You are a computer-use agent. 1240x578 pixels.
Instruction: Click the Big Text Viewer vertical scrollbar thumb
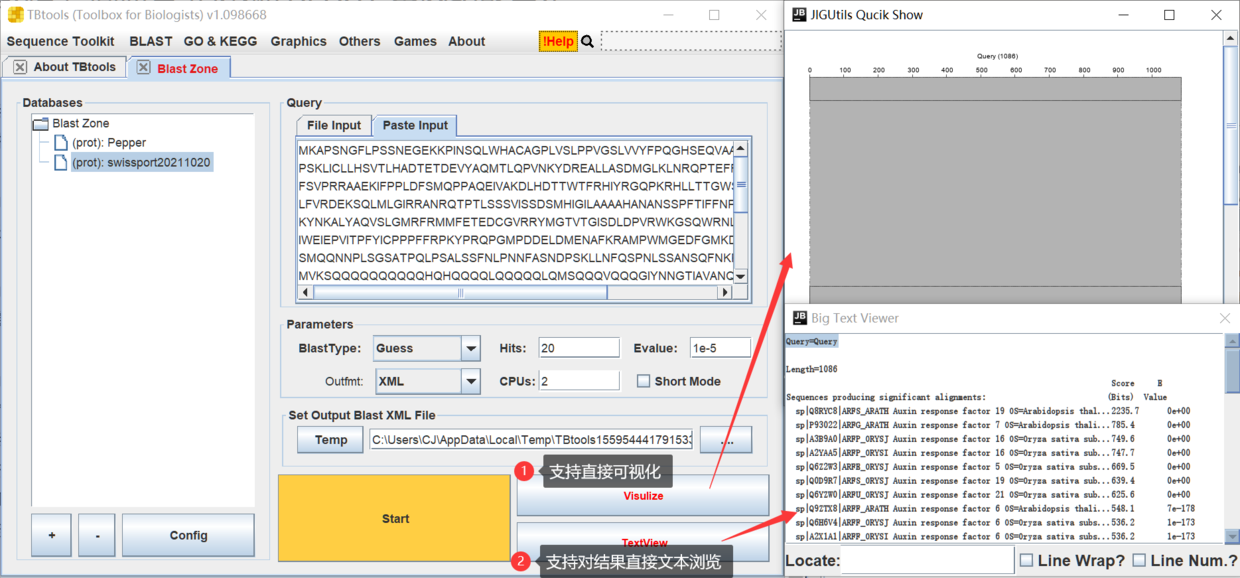(1232, 370)
